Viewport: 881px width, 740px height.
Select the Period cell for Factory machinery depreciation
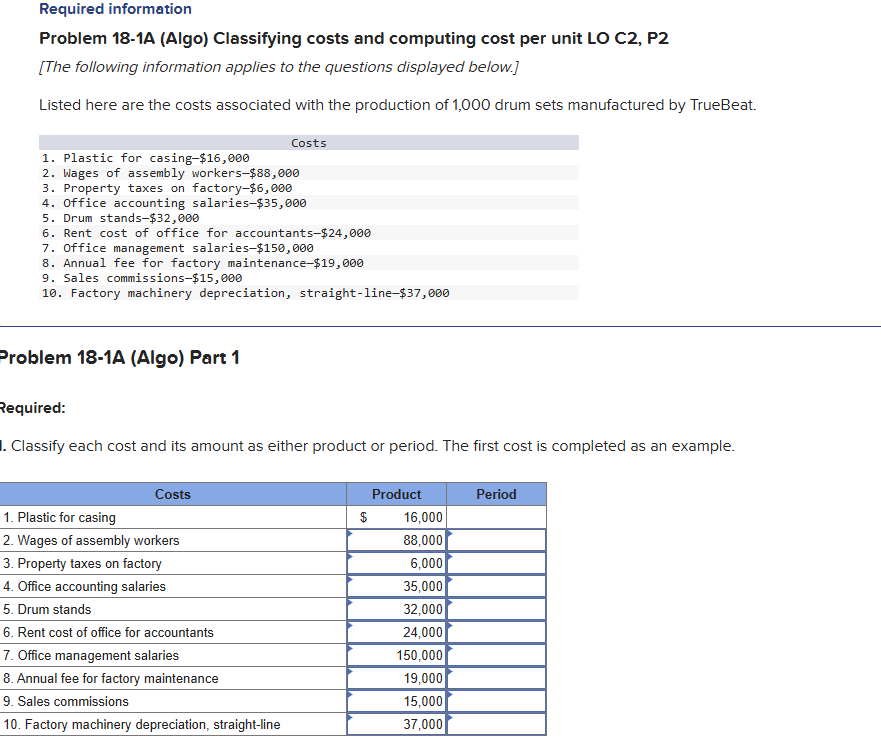pyautogui.click(x=496, y=724)
